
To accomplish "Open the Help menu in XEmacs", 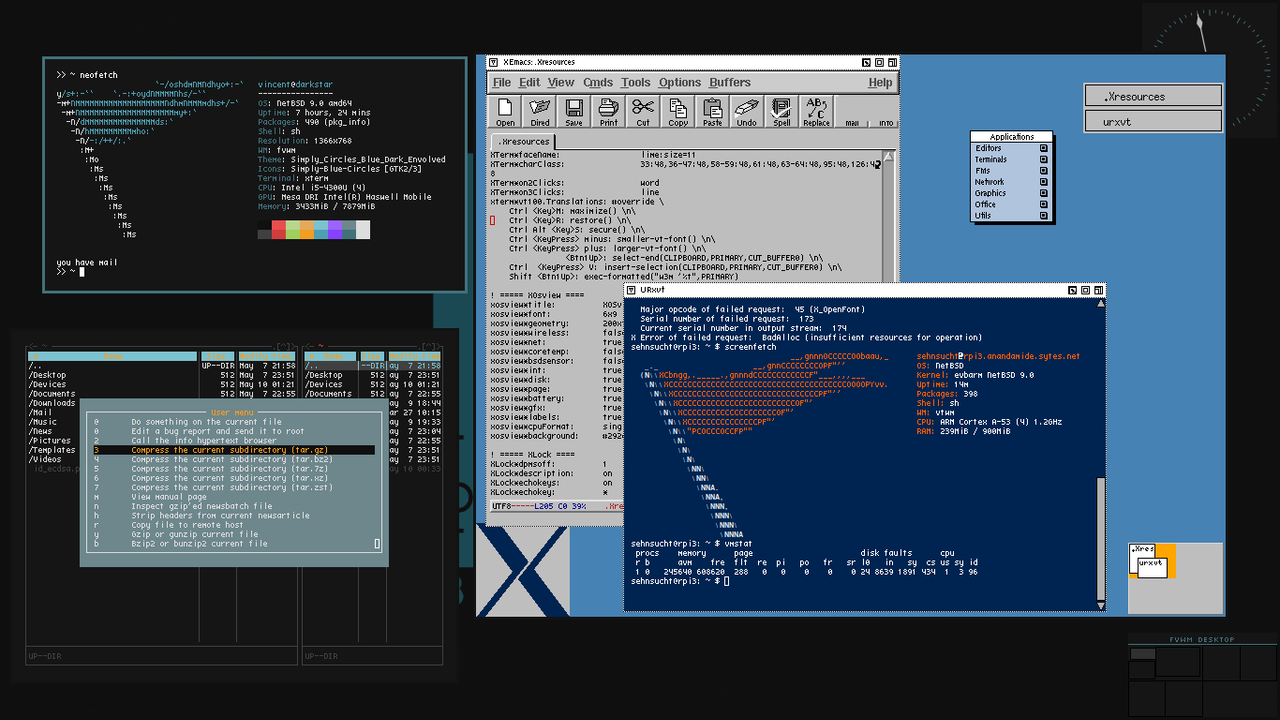I will 880,83.
